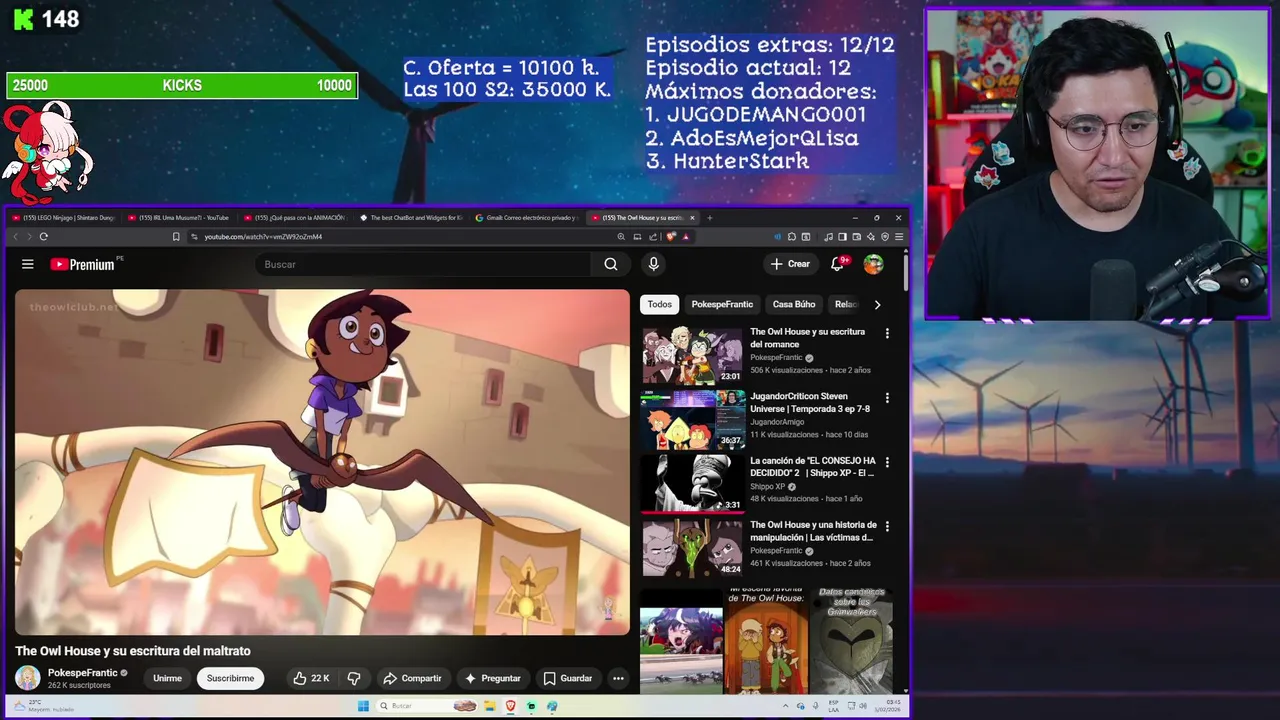This screenshot has height=720, width=1280.
Task: Switch to the Gmail browser tab
Action: (528, 217)
